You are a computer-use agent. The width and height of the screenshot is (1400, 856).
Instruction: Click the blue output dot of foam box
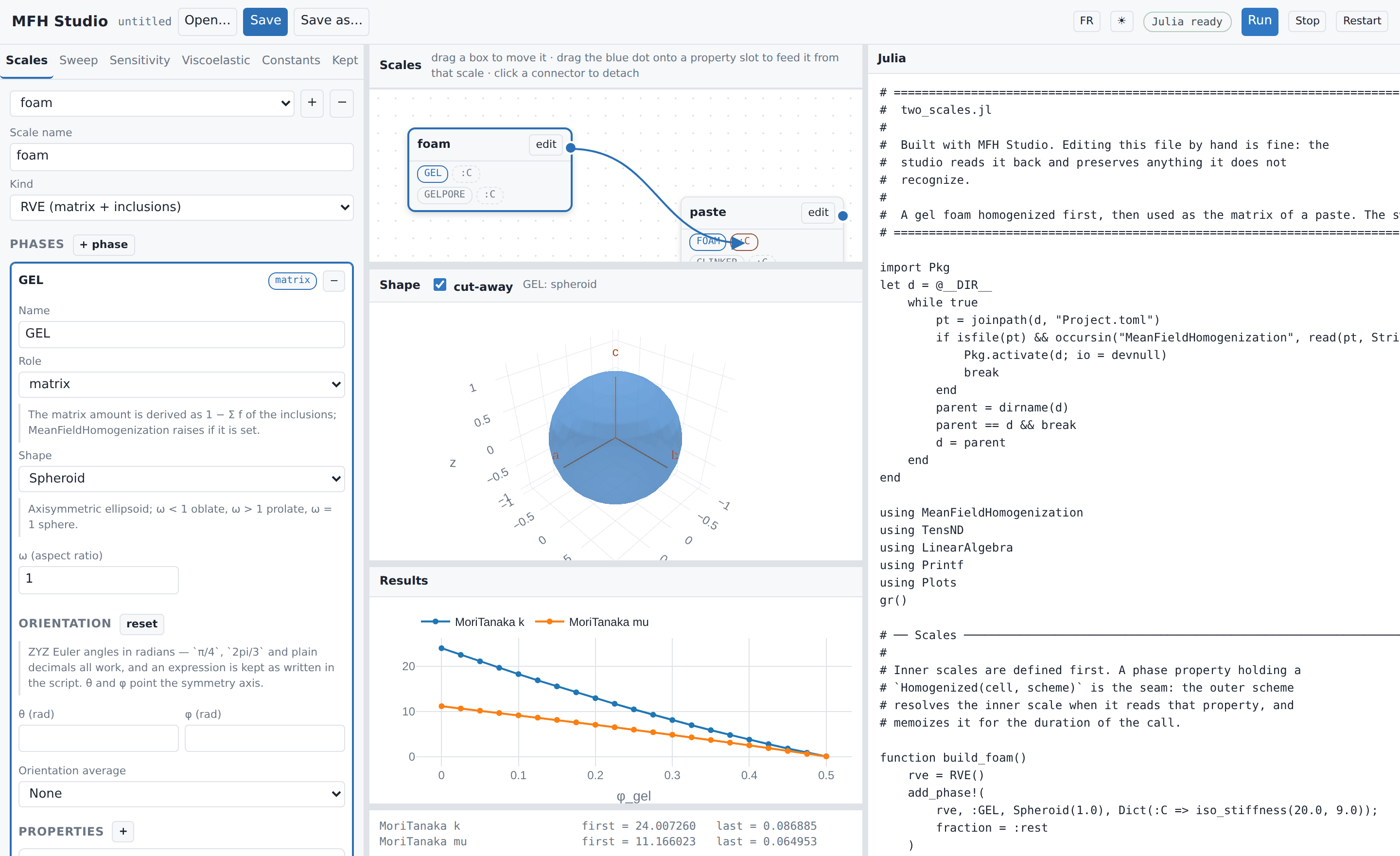click(x=571, y=148)
